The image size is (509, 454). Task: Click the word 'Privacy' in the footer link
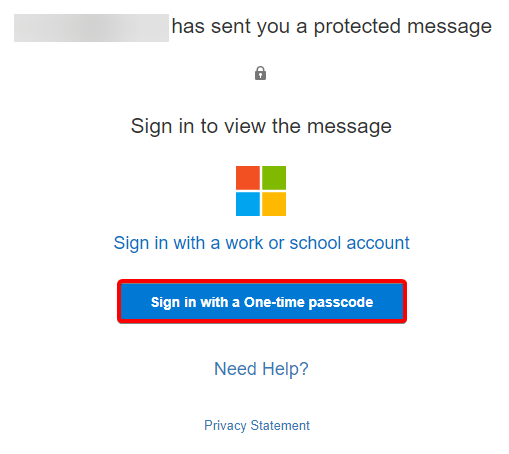pos(225,426)
